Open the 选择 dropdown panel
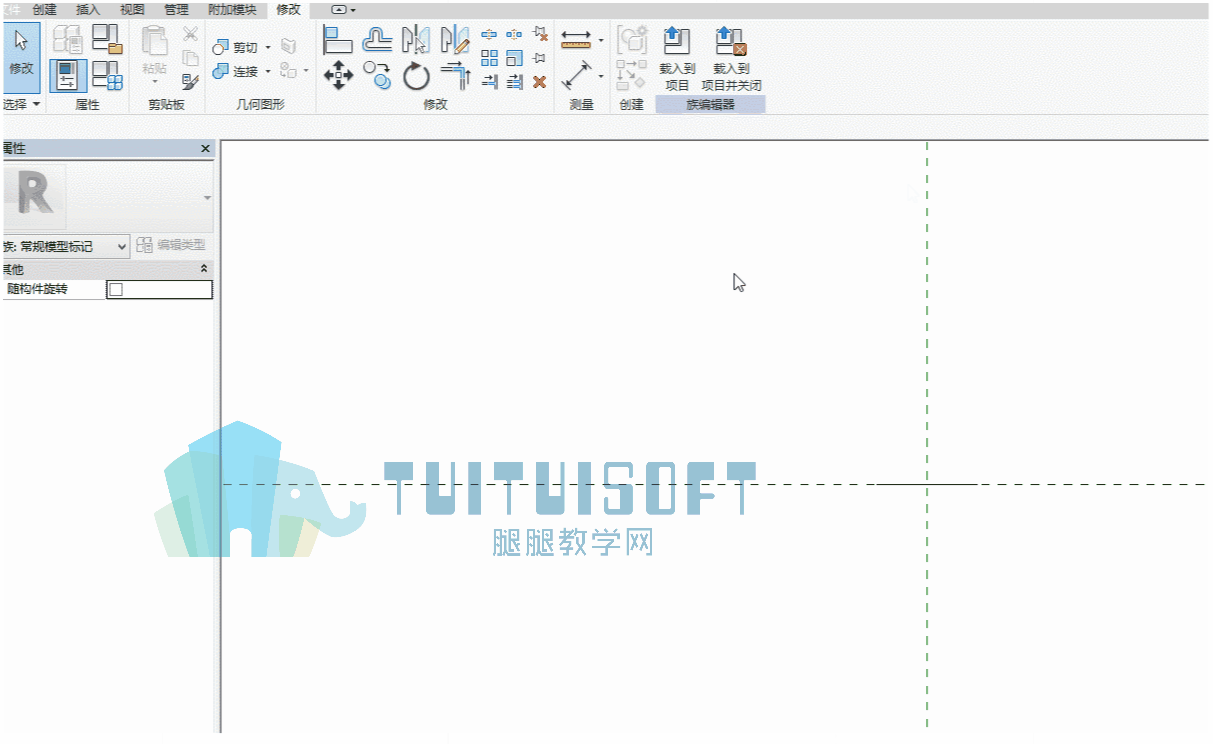Screen dimensions: 1213x744 pyautogui.click(x=22, y=104)
